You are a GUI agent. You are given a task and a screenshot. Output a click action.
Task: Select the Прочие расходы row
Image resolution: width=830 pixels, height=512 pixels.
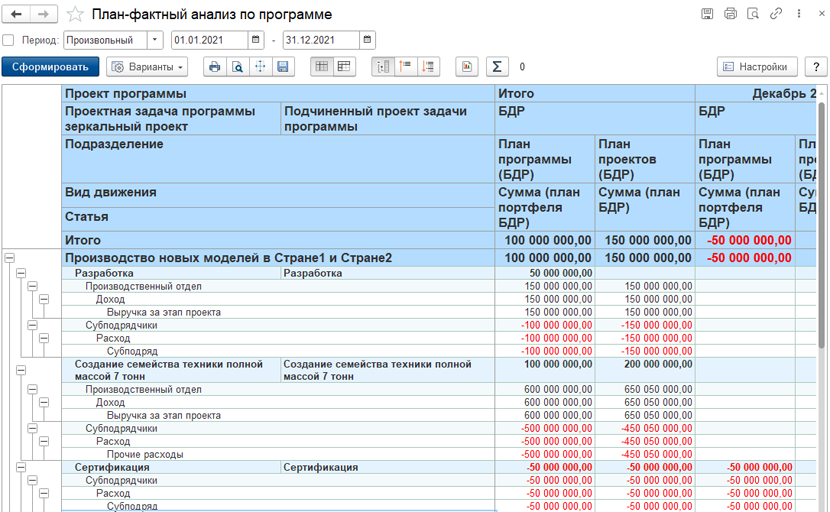coord(278,454)
